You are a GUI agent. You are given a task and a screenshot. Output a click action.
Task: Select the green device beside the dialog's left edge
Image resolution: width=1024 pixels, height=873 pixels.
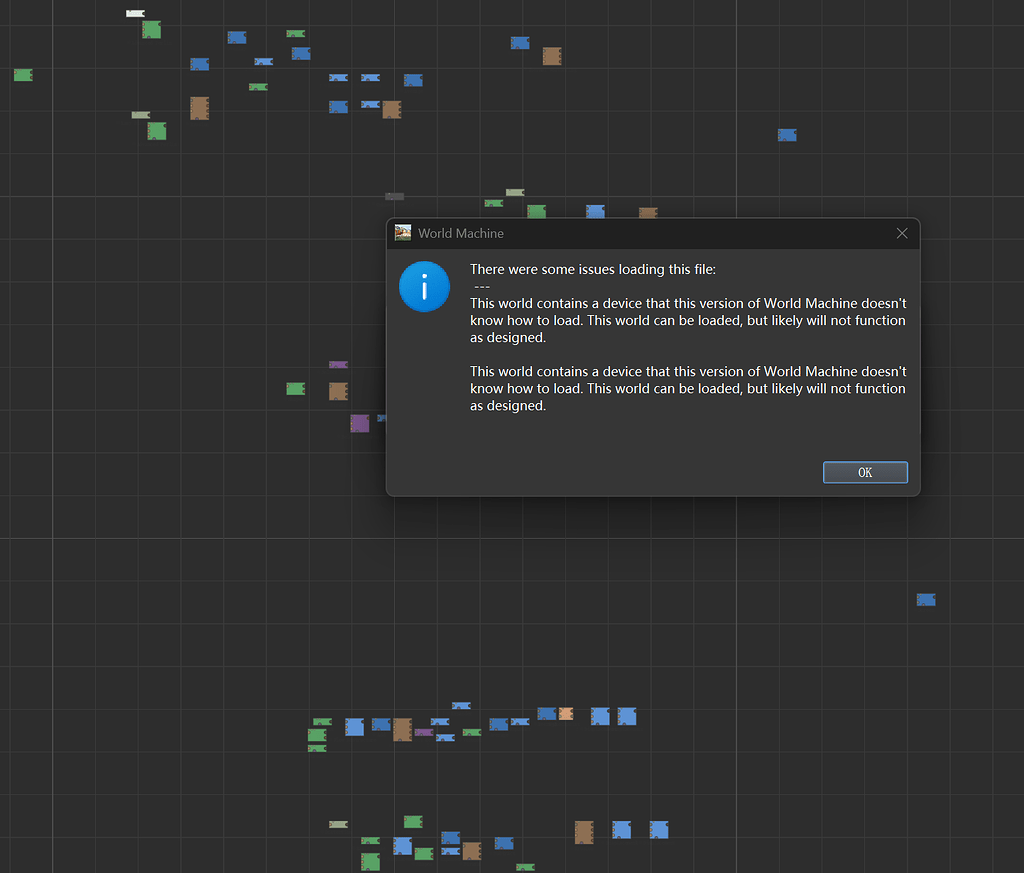click(295, 388)
